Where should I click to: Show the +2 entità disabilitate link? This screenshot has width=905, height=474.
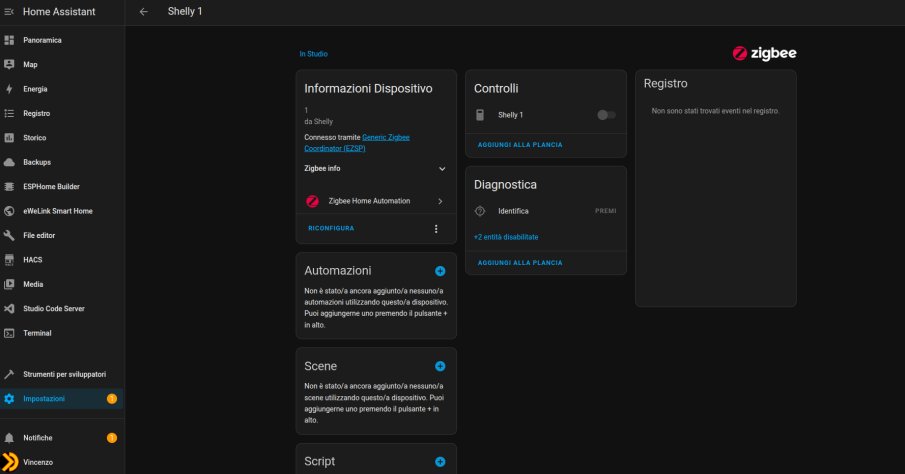(x=506, y=237)
